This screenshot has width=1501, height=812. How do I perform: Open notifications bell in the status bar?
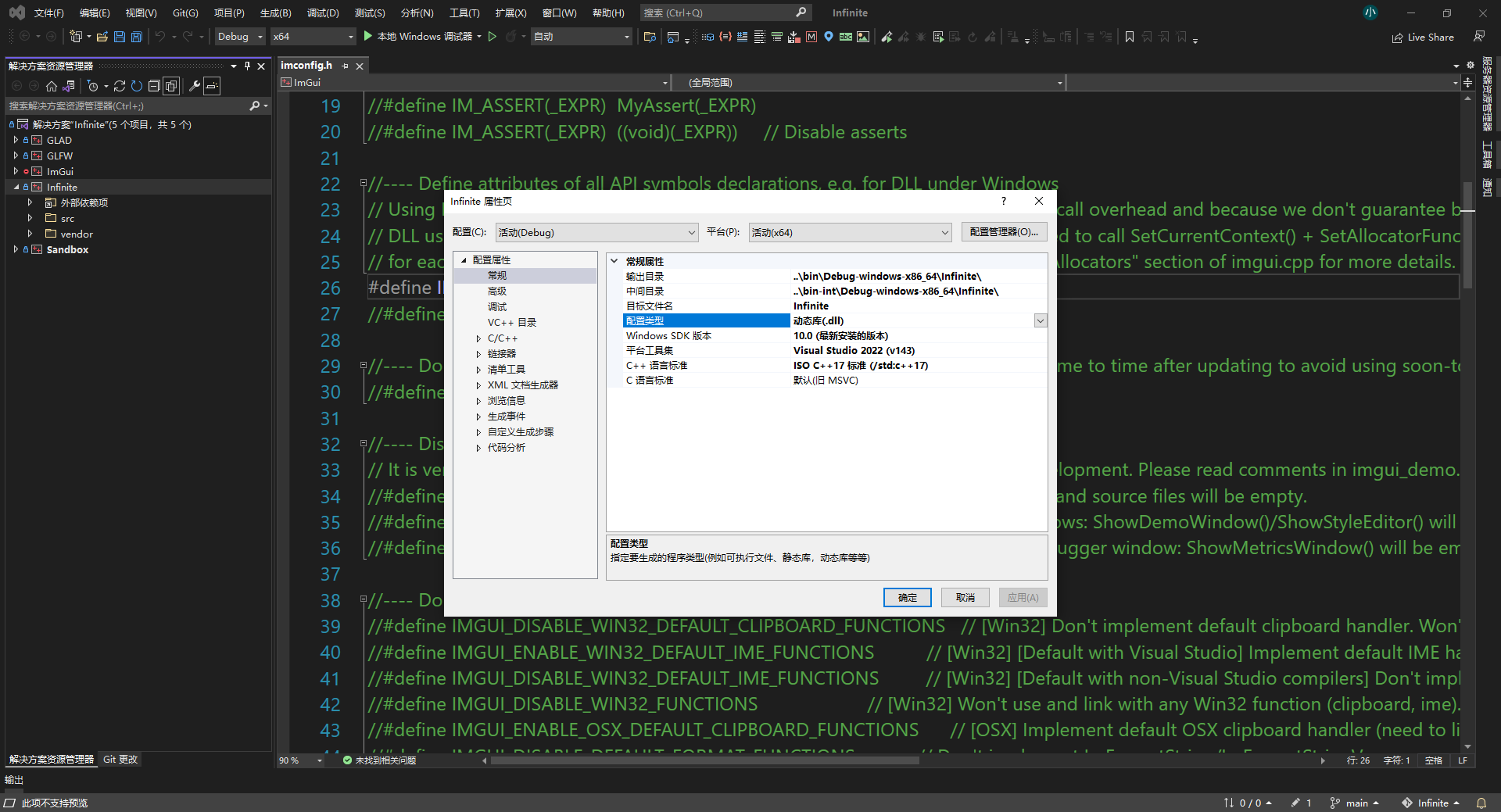(x=1481, y=803)
